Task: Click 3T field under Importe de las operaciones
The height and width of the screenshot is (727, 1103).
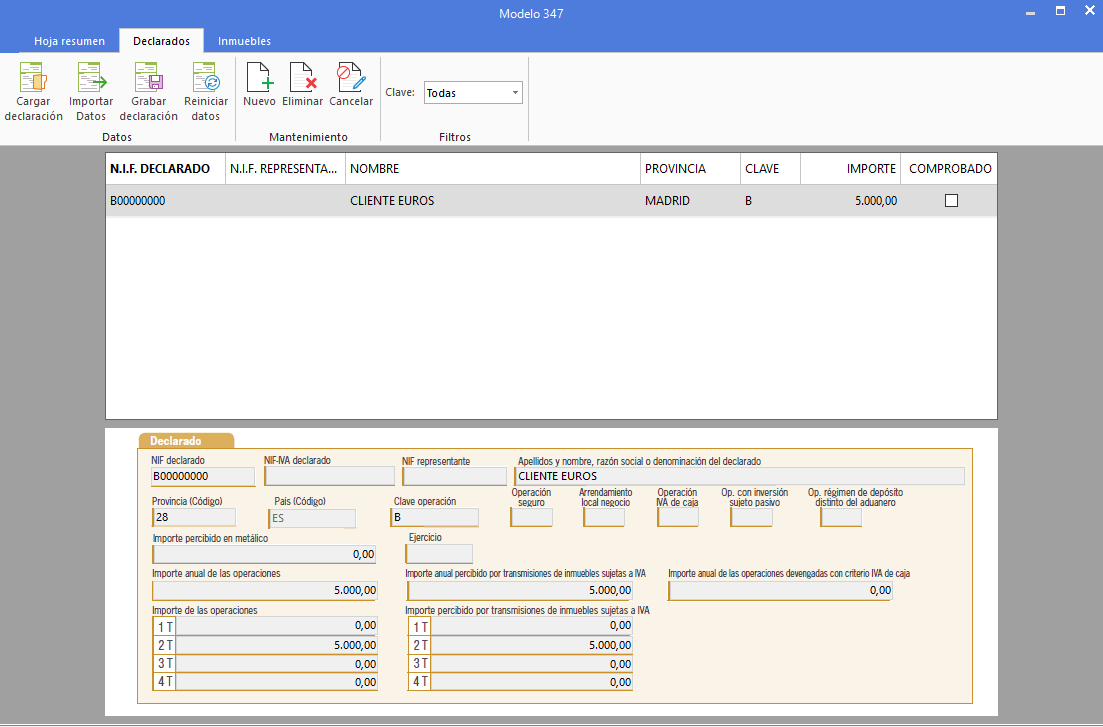Action: (276, 664)
